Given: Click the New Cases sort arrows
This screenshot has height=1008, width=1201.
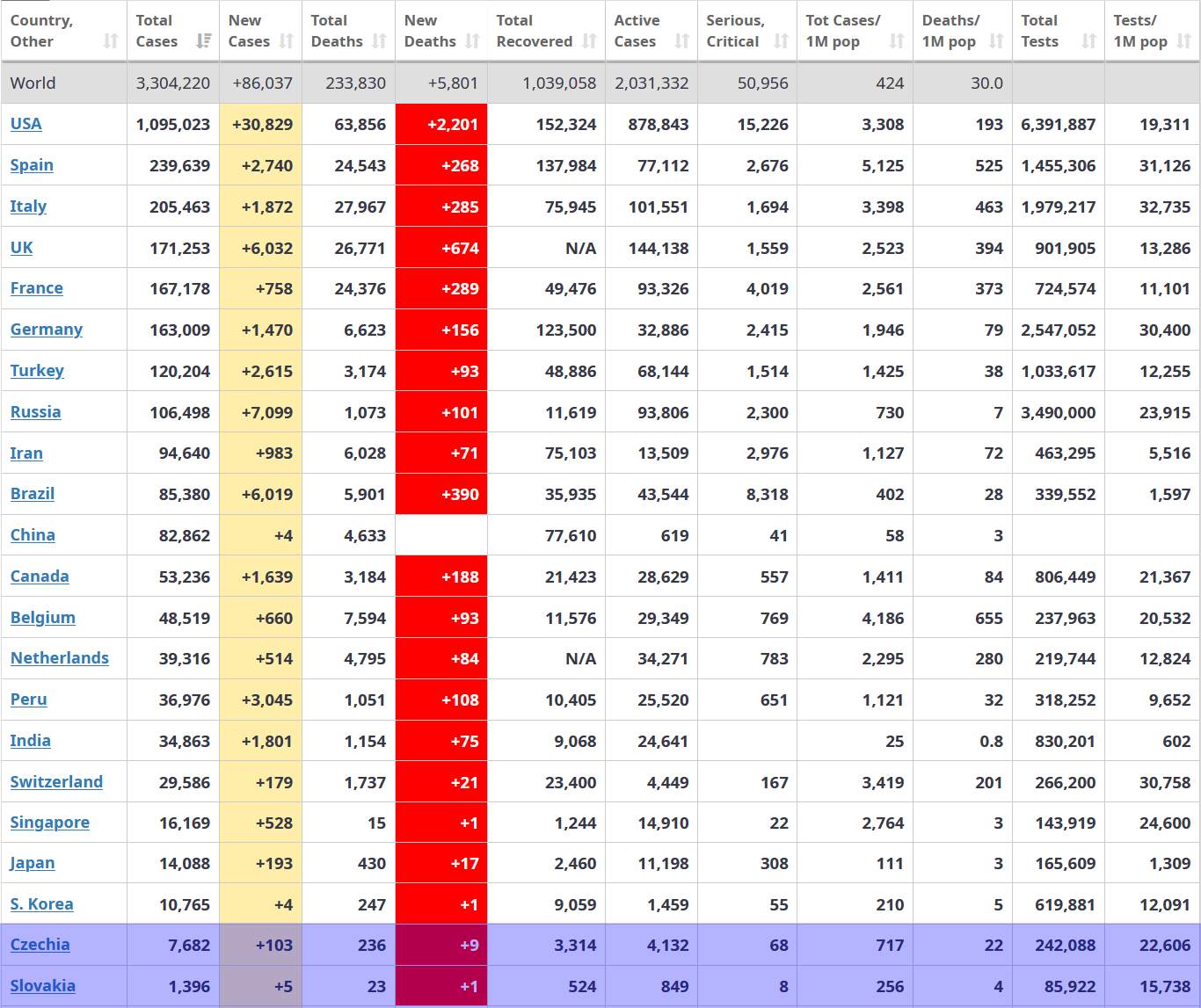Looking at the screenshot, I should tap(286, 41).
